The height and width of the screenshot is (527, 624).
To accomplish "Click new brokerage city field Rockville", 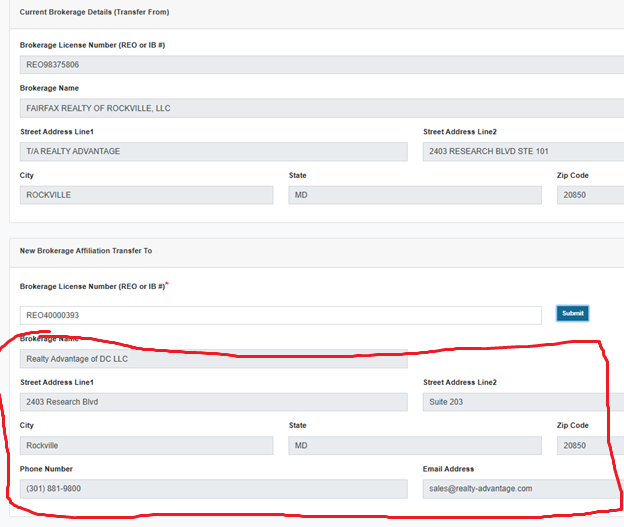I will point(146,446).
